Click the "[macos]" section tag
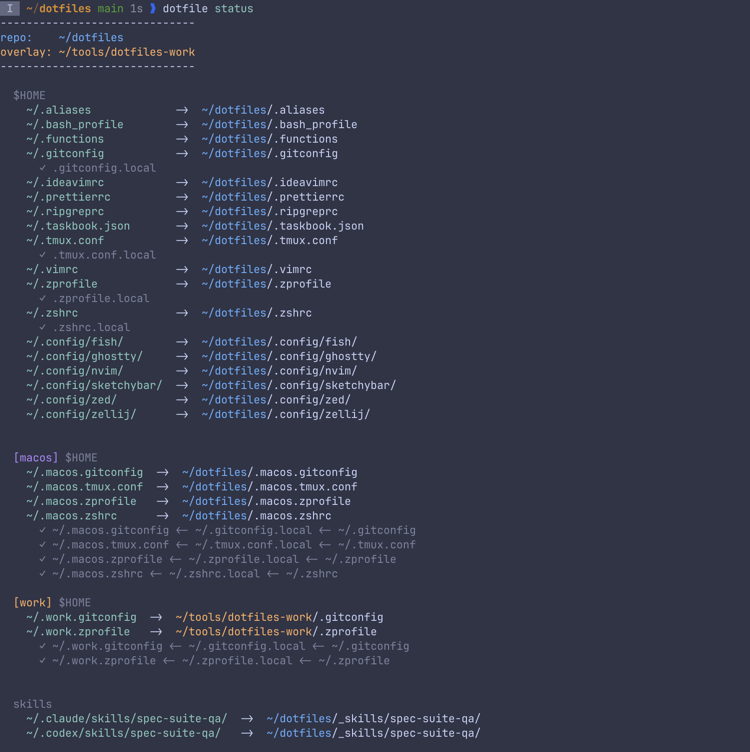 (x=36, y=458)
